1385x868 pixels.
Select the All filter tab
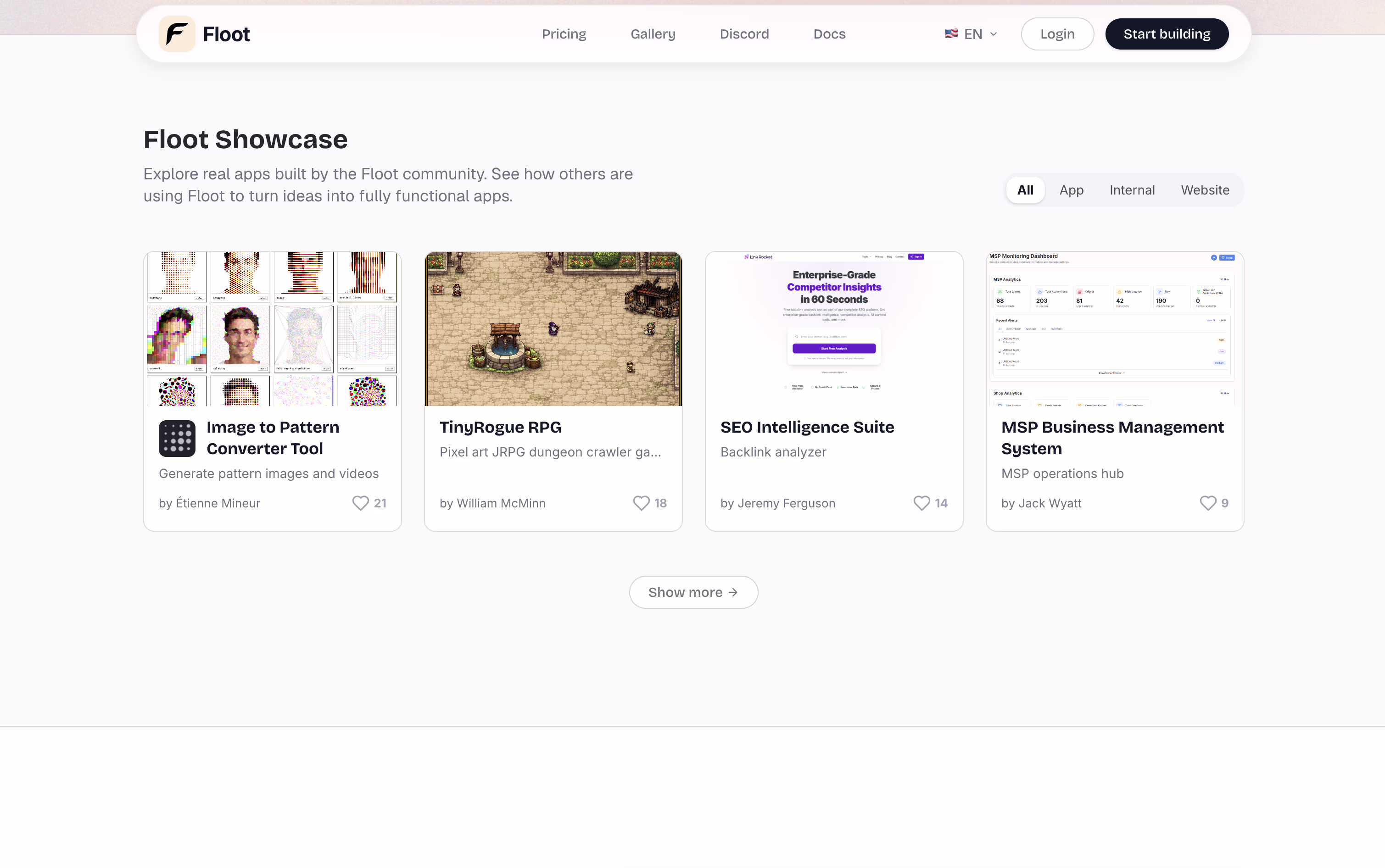click(1026, 190)
